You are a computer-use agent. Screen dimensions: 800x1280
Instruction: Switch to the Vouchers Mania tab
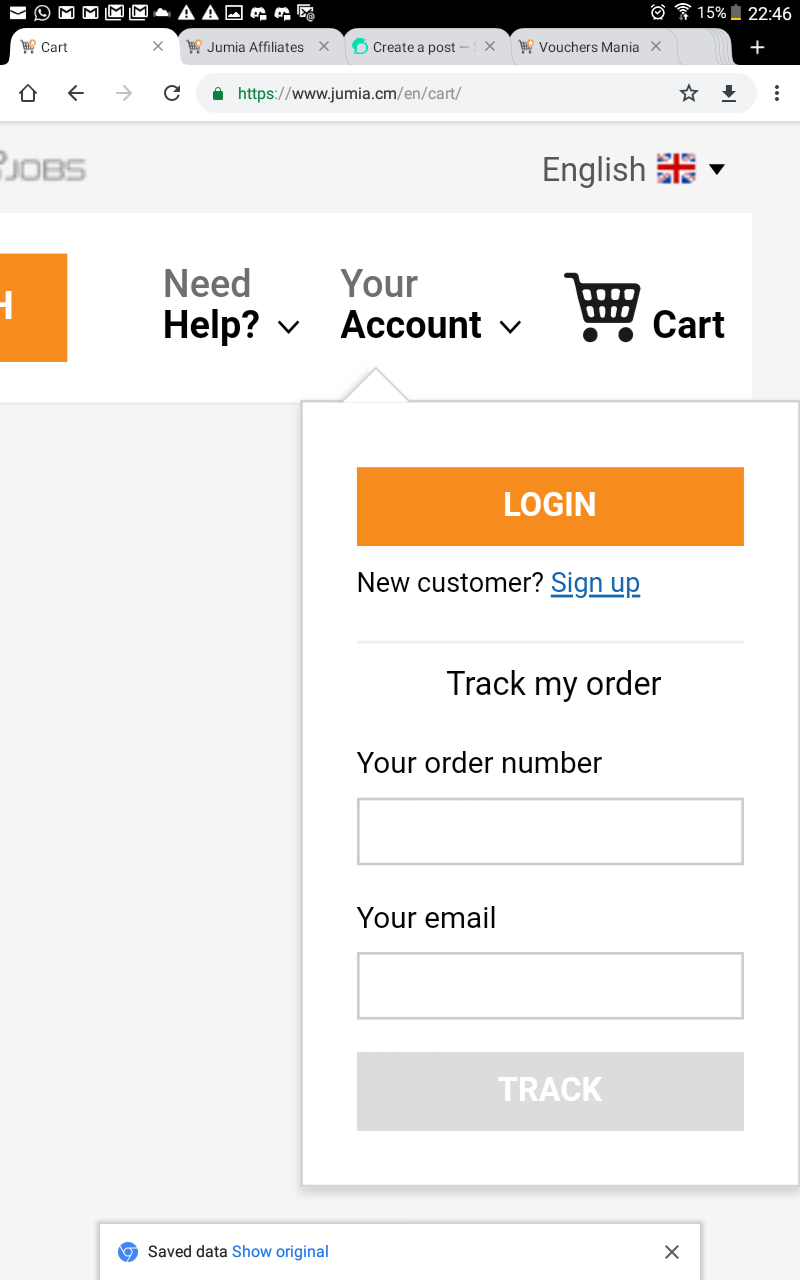point(589,47)
